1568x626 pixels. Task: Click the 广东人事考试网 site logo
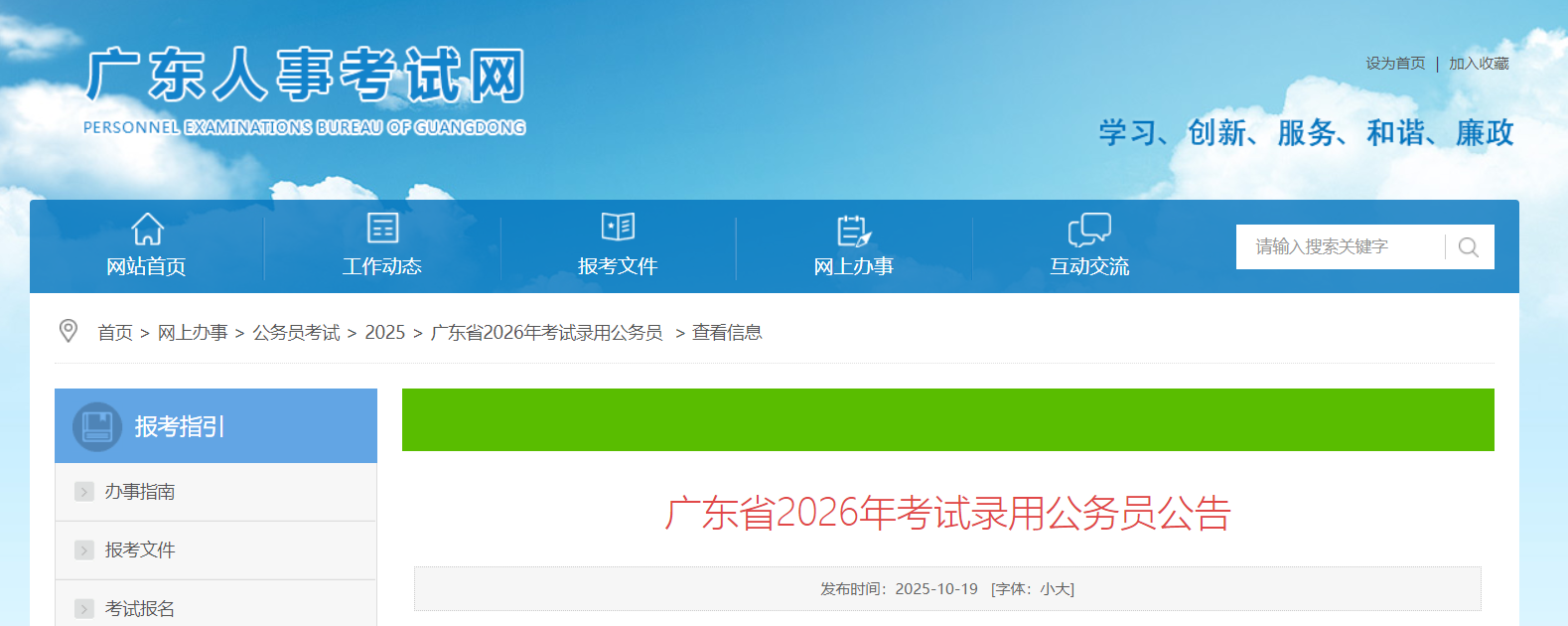pyautogui.click(x=305, y=87)
